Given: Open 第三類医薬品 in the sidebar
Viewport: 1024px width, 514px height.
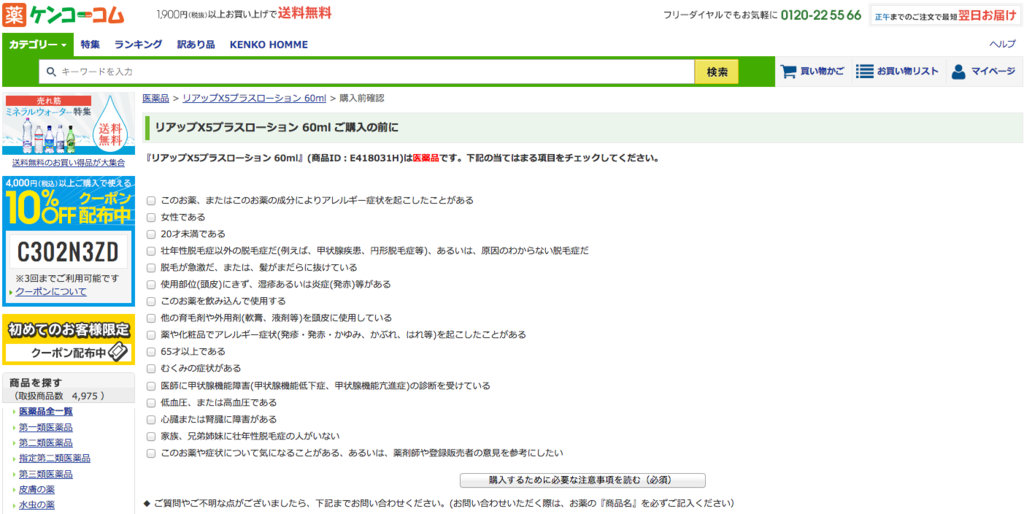Looking at the screenshot, I should 46,474.
